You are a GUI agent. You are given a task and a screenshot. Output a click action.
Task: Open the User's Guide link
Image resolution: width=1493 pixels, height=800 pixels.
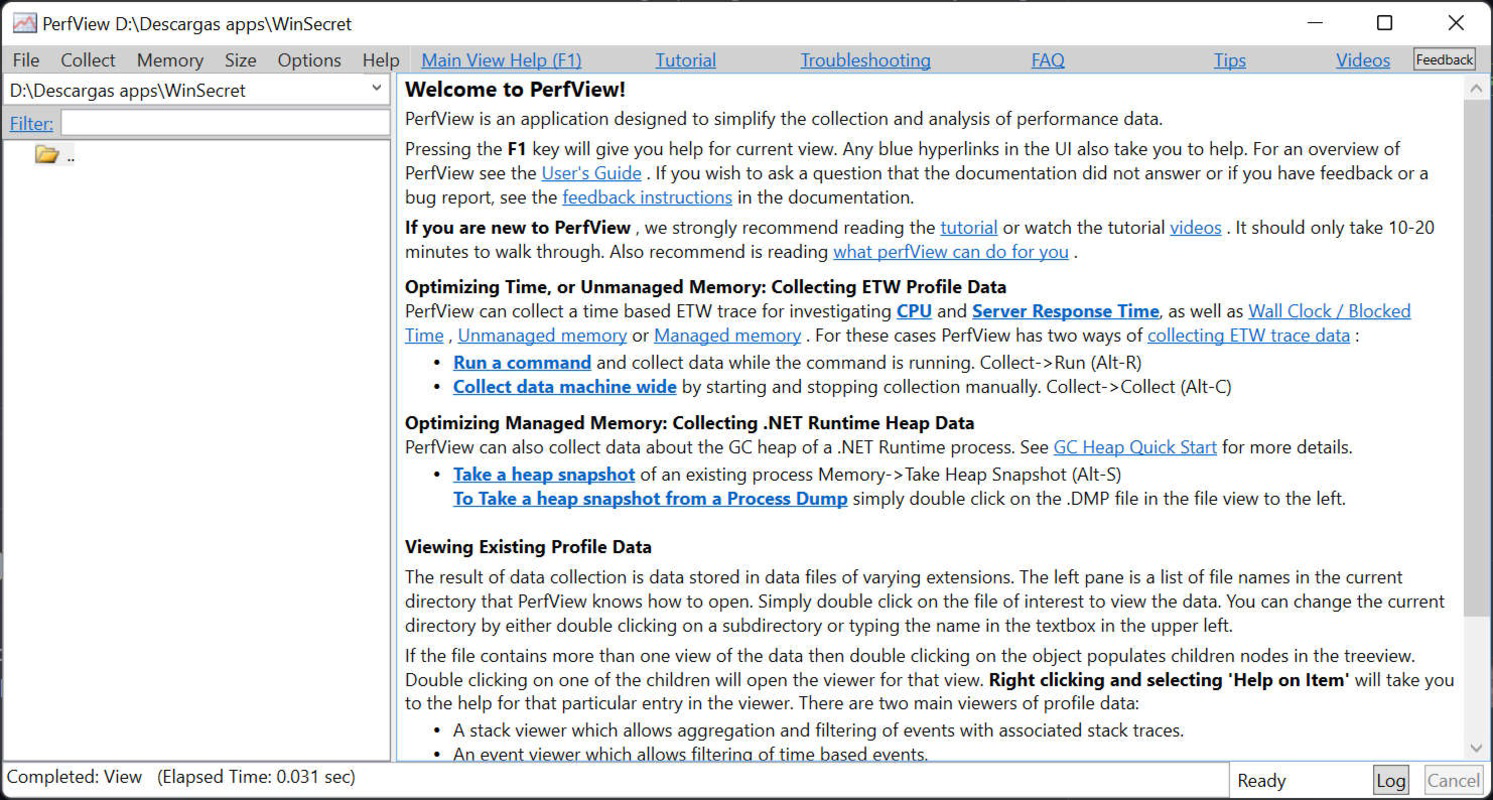point(591,173)
